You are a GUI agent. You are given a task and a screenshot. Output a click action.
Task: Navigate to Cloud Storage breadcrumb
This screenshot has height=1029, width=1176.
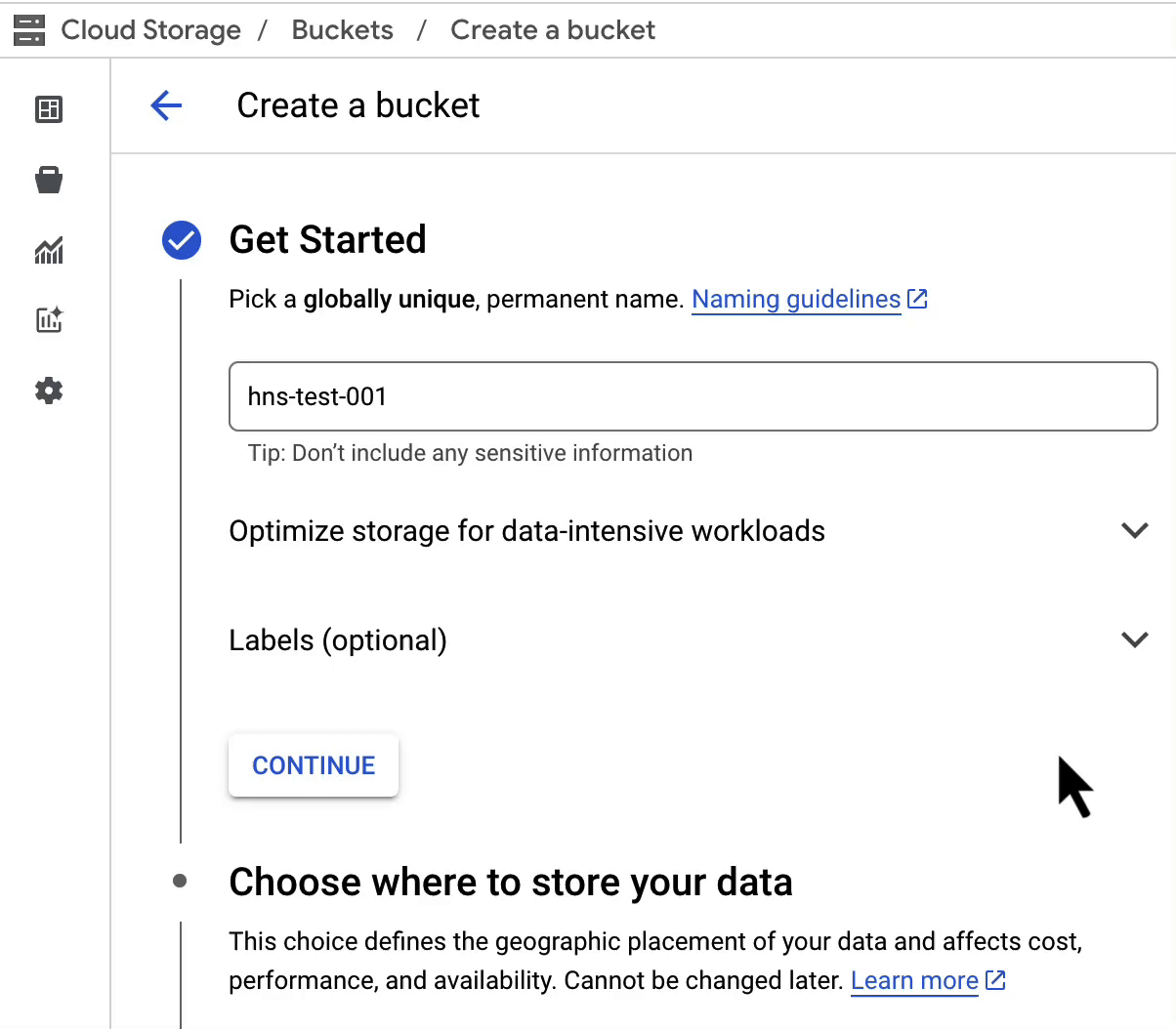coord(150,30)
